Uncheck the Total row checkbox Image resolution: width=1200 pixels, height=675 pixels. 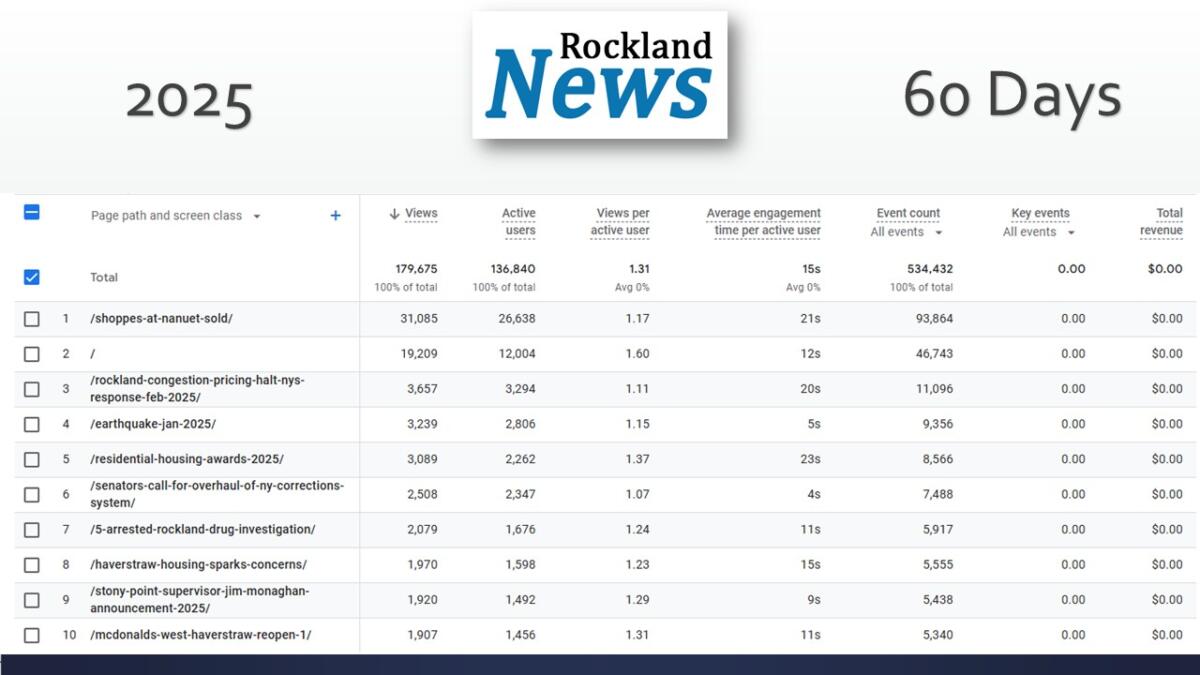[31, 277]
